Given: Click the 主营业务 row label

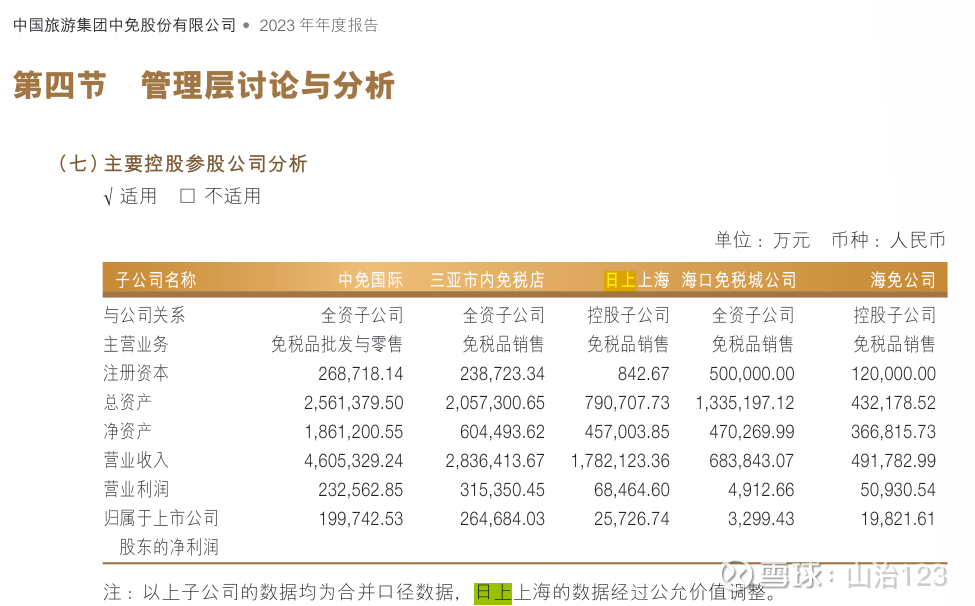Looking at the screenshot, I should pos(136,344).
